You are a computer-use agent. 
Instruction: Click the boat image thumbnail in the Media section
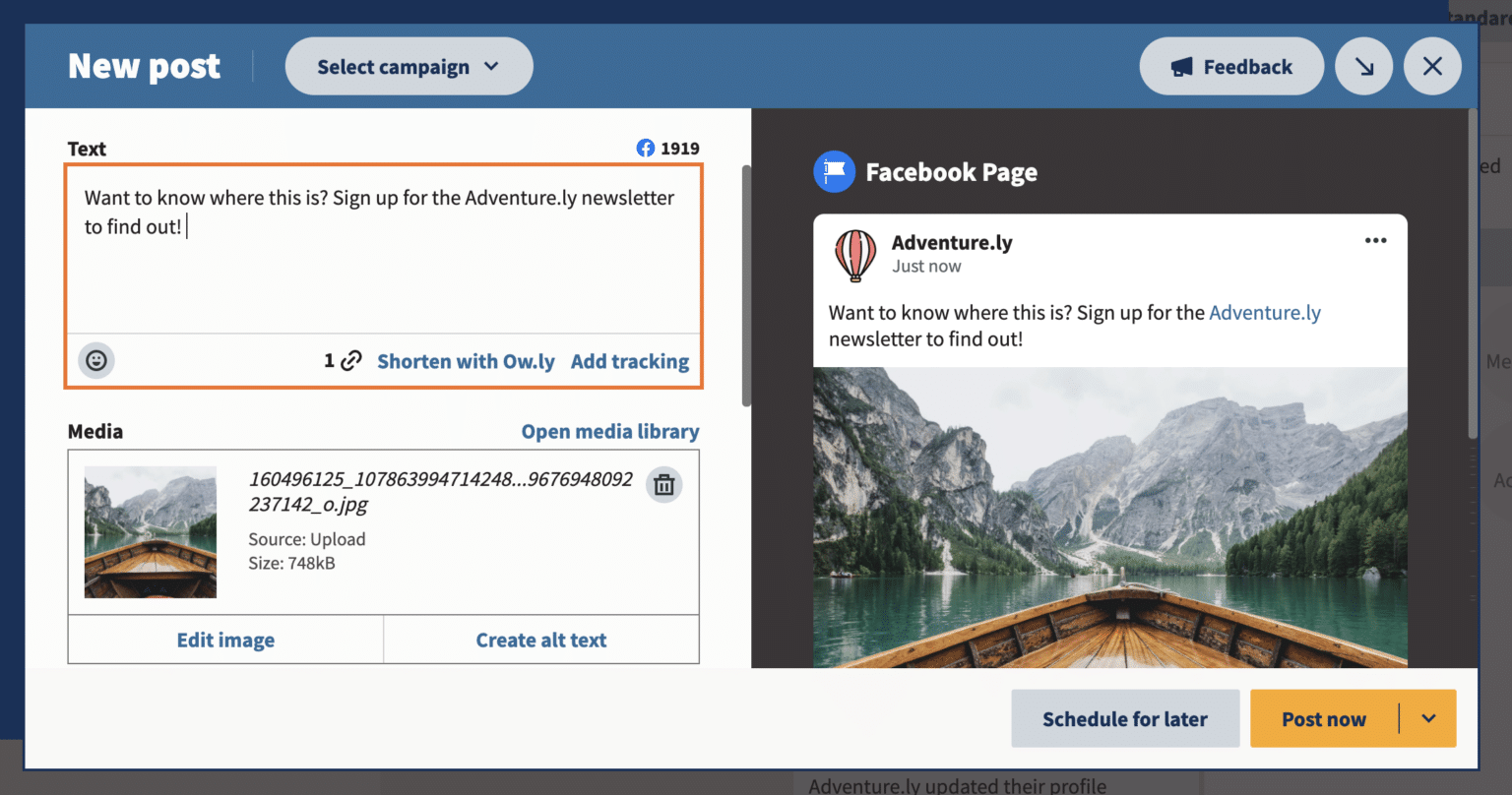(x=150, y=531)
